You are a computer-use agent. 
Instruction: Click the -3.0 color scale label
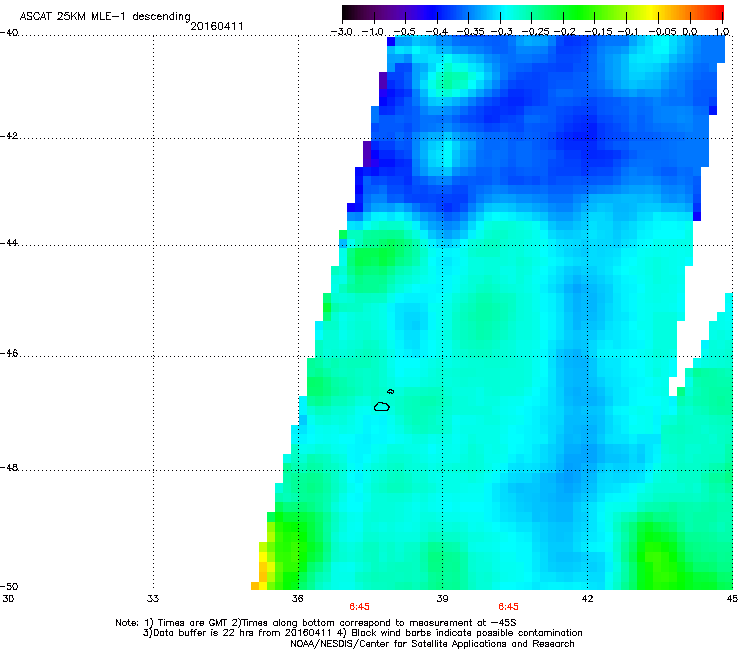(x=341, y=32)
